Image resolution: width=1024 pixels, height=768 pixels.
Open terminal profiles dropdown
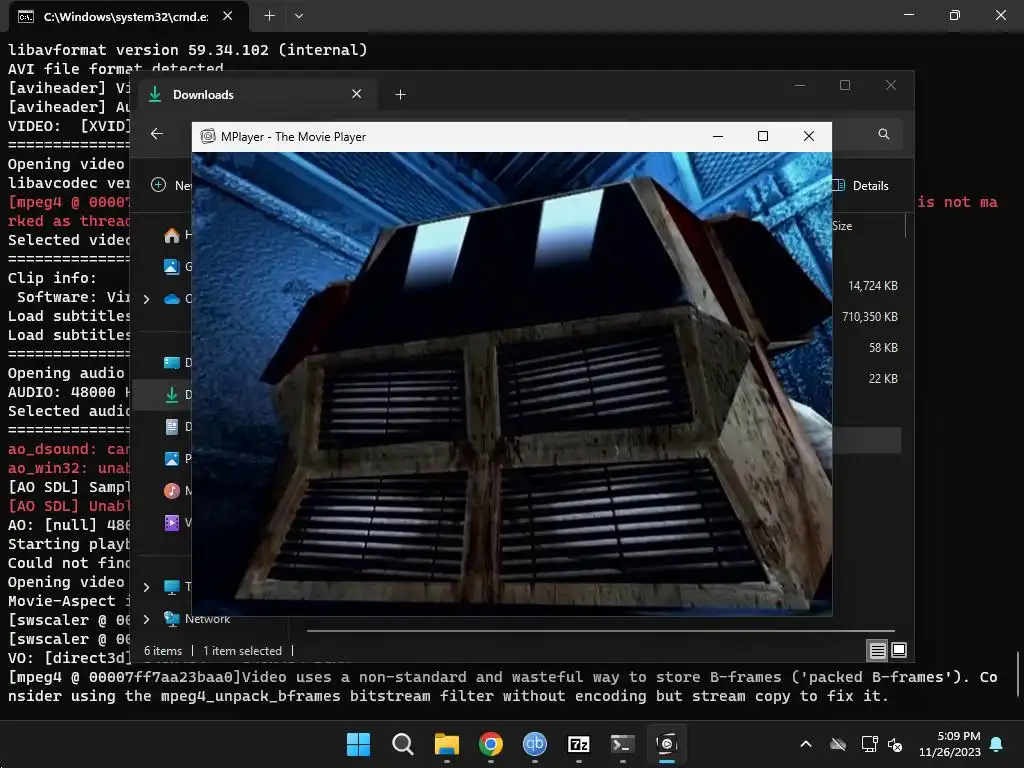pos(298,16)
